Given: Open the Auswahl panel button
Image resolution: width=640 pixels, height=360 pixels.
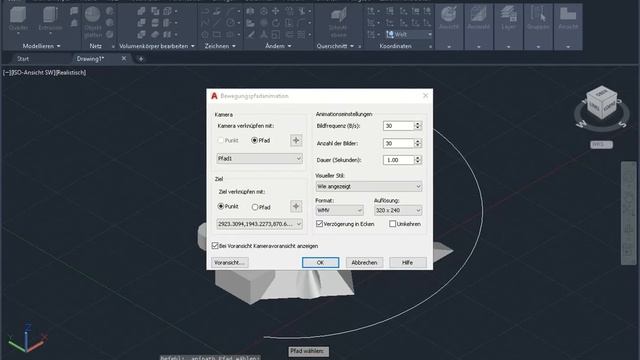Looking at the screenshot, I should pyautogui.click(x=478, y=27).
